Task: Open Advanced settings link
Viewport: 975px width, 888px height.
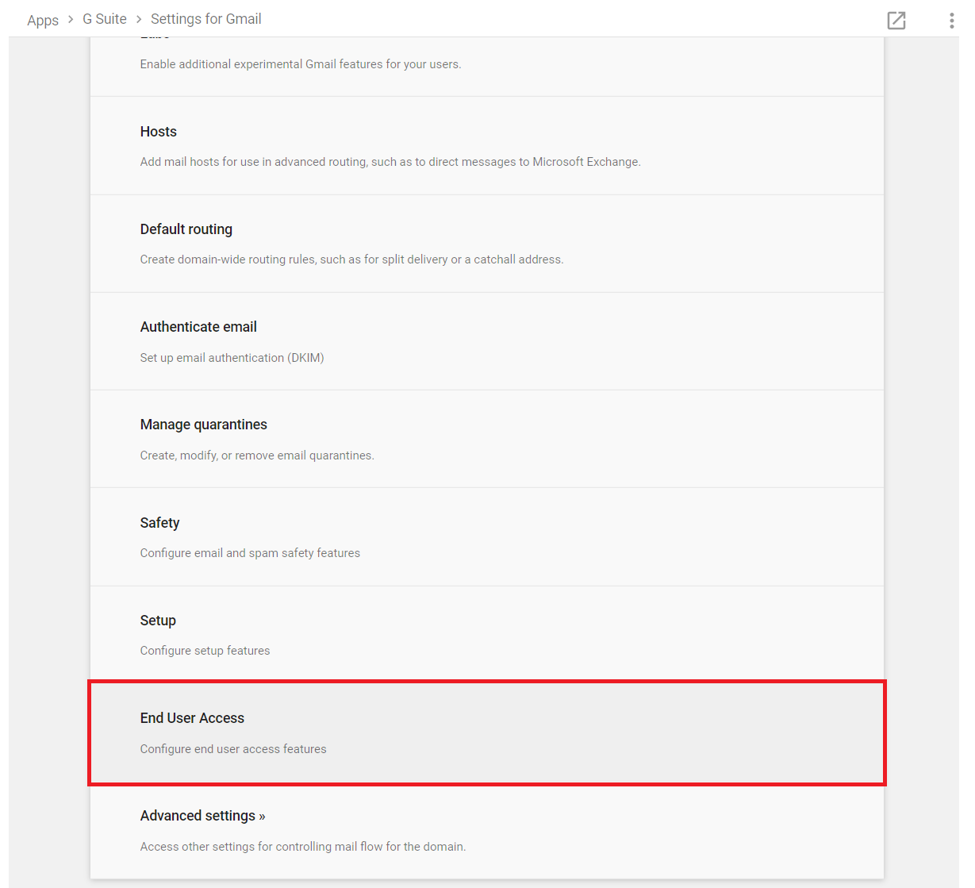Action: click(x=203, y=815)
